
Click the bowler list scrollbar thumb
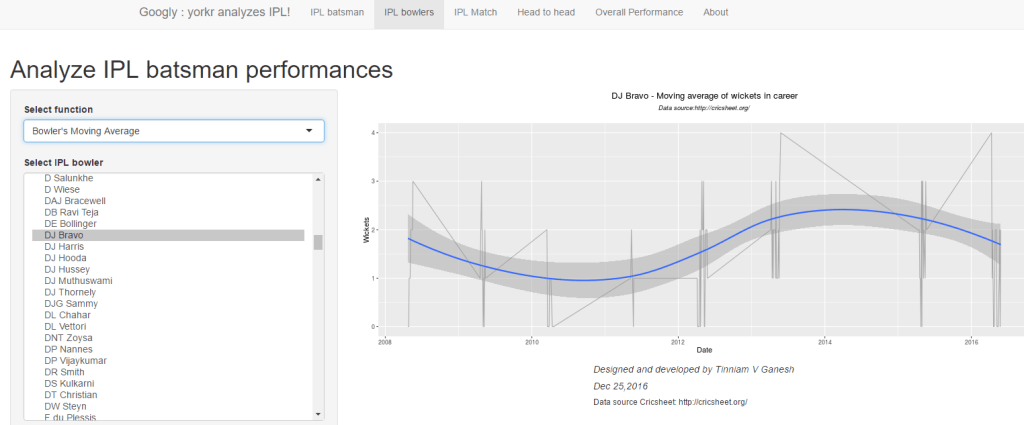[318, 242]
